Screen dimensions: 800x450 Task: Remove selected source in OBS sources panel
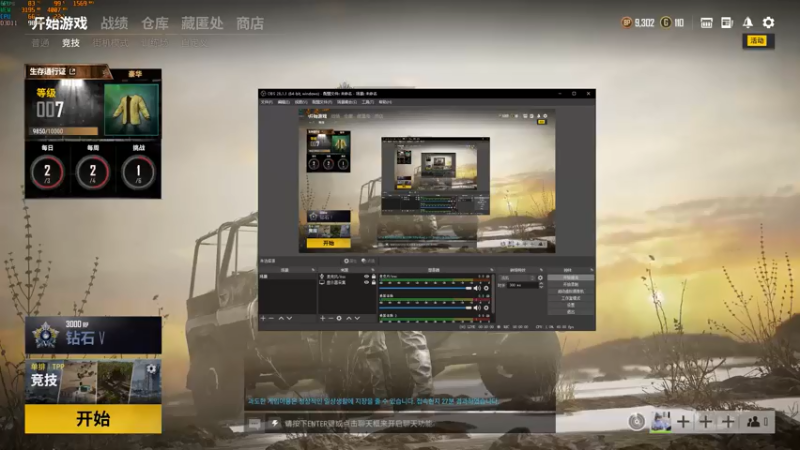coord(331,318)
